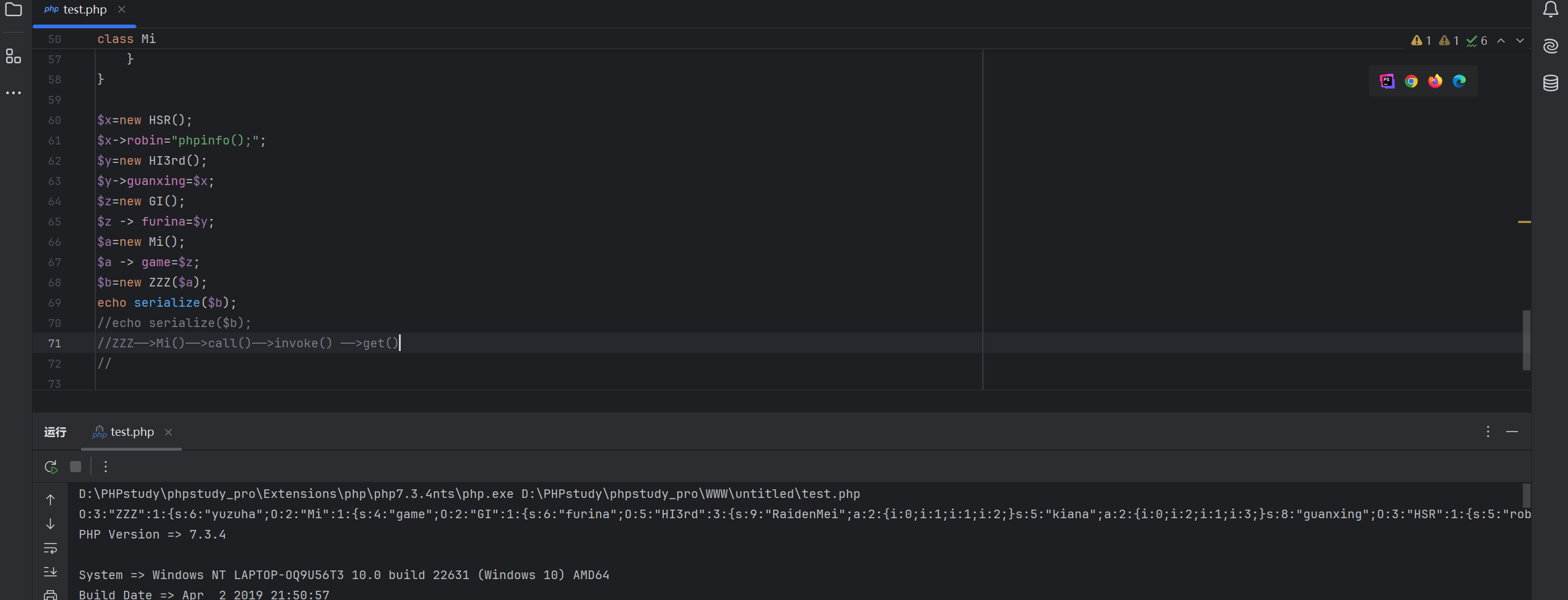Open the Project folder tool window
Image resolution: width=1568 pixels, height=600 pixels.
[x=14, y=10]
